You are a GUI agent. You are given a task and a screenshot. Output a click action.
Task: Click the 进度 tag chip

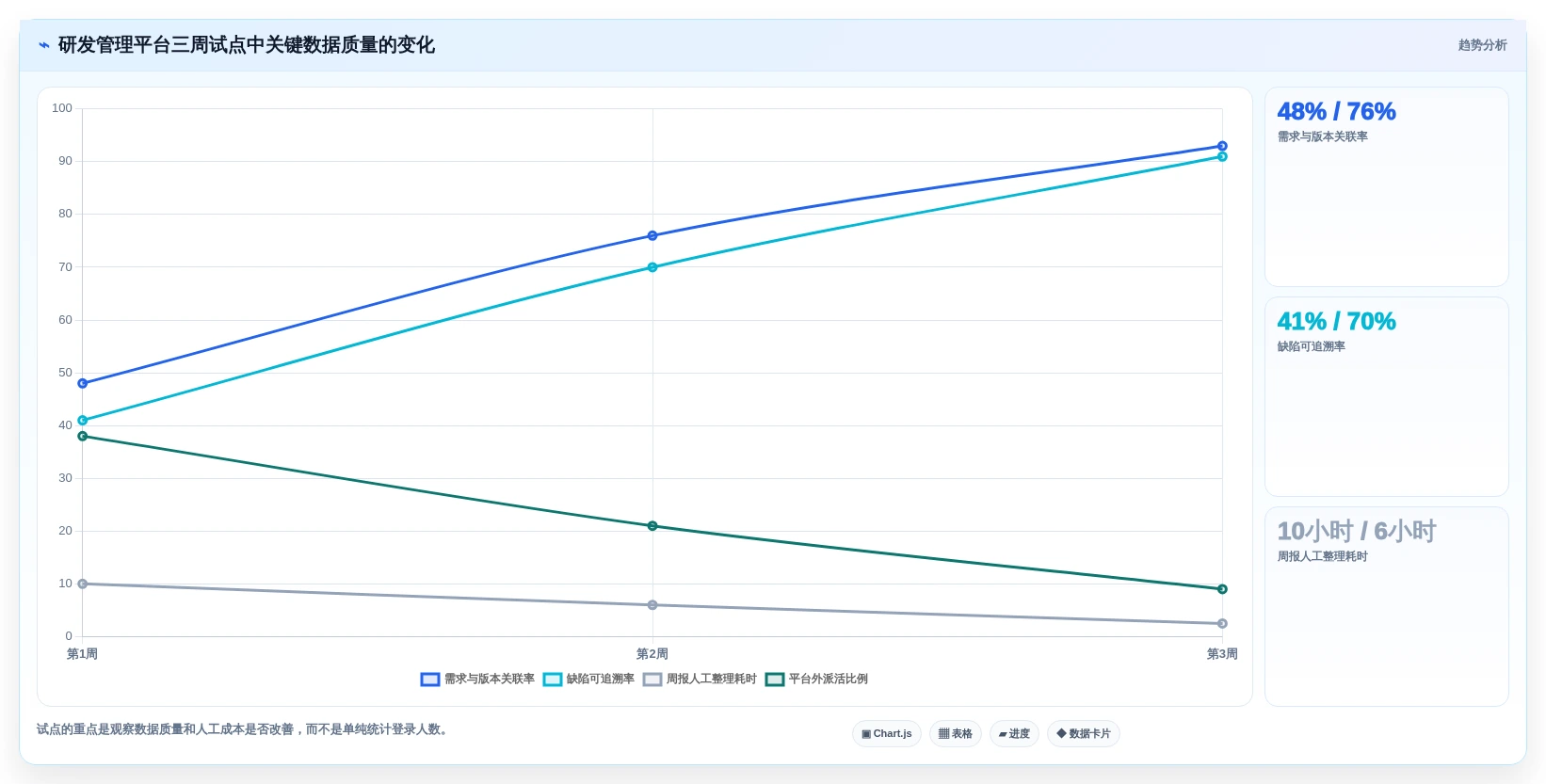[x=1014, y=734]
